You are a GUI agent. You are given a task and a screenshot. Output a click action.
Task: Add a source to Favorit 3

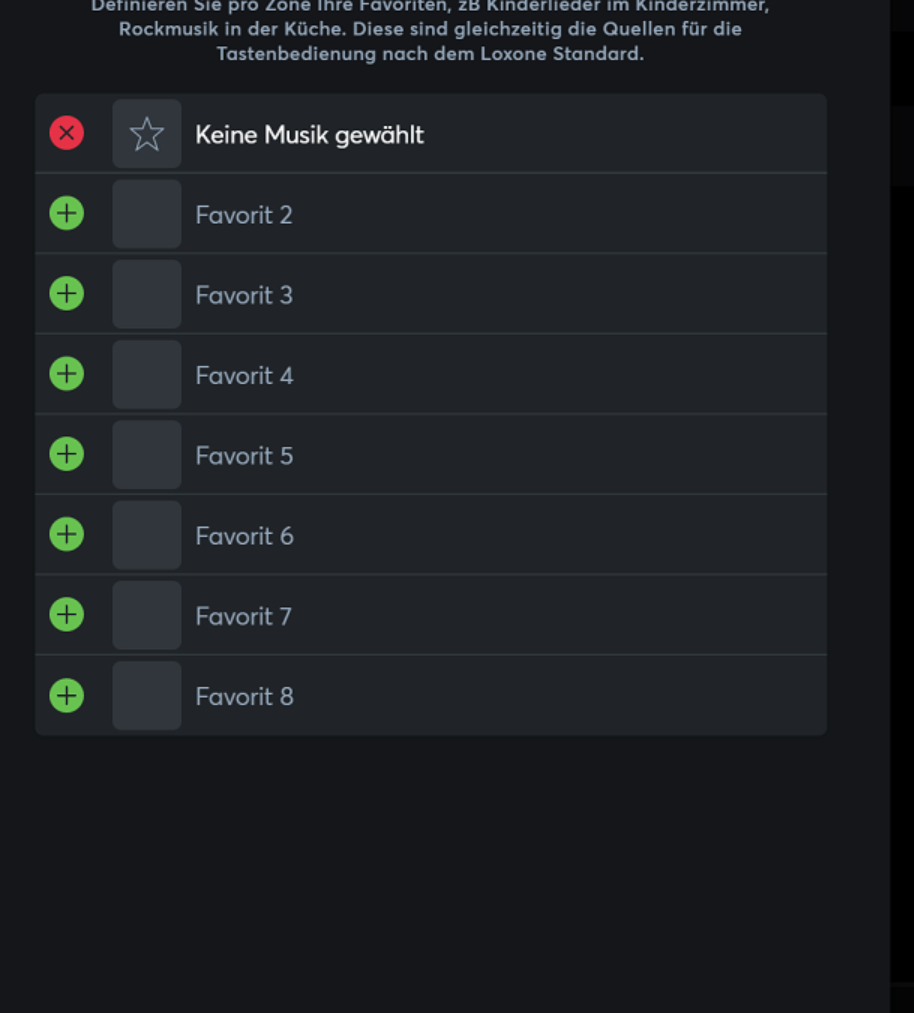point(67,294)
